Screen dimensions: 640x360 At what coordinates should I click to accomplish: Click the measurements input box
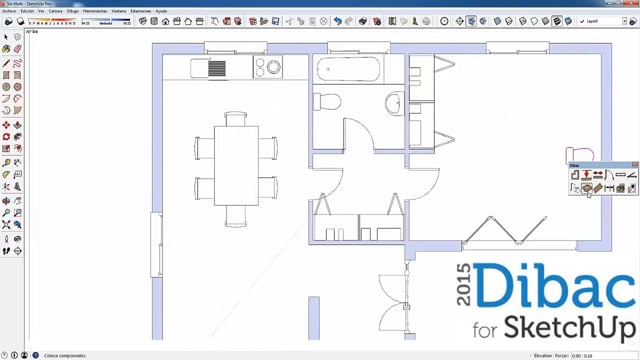tap(604, 356)
